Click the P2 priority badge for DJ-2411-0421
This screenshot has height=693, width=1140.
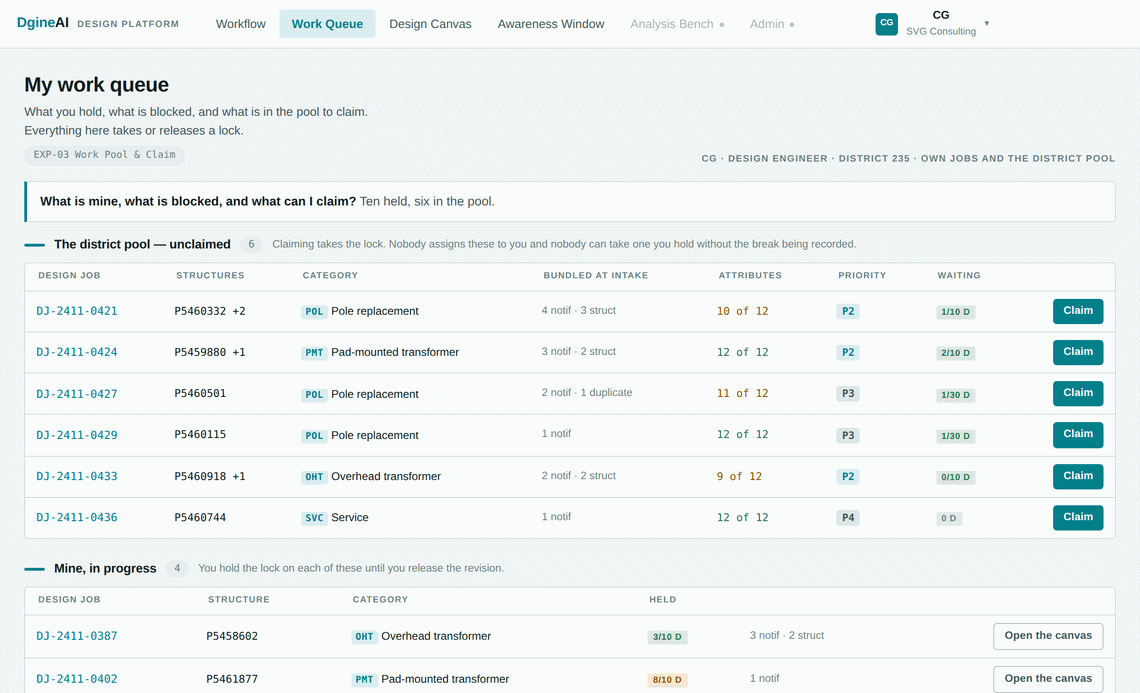point(848,311)
